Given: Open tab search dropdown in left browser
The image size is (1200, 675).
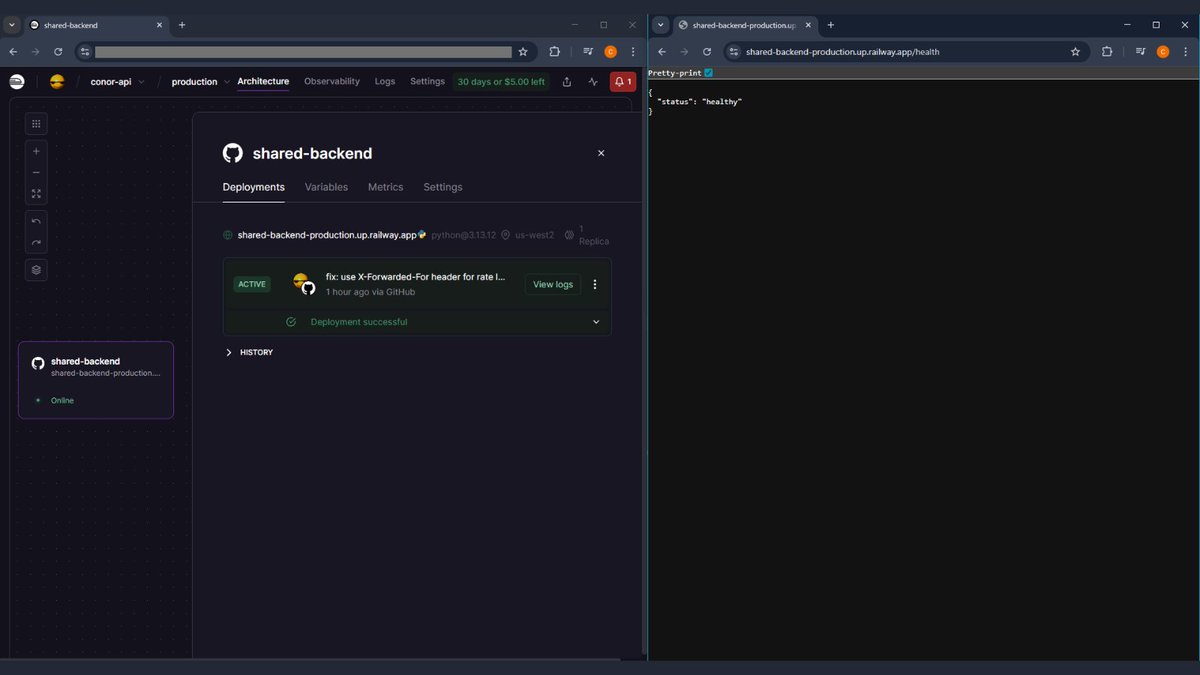Looking at the screenshot, I should pyautogui.click(x=12, y=24).
